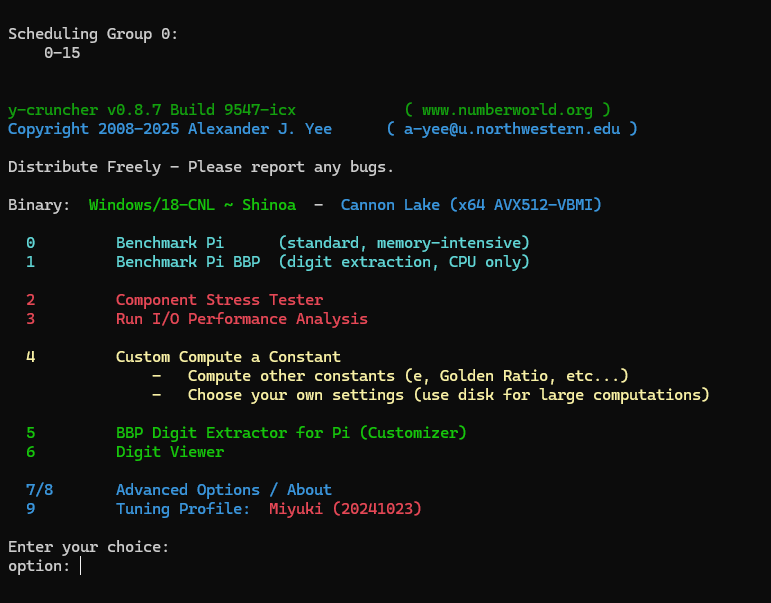Click the Cannon Lake (x64 AVX512-VBMI) text
This screenshot has width=771, height=603.
471,205
